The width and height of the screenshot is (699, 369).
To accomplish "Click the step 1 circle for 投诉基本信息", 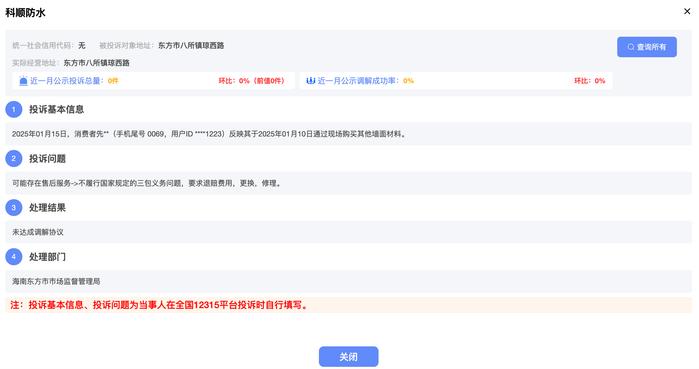I will tap(14, 109).
